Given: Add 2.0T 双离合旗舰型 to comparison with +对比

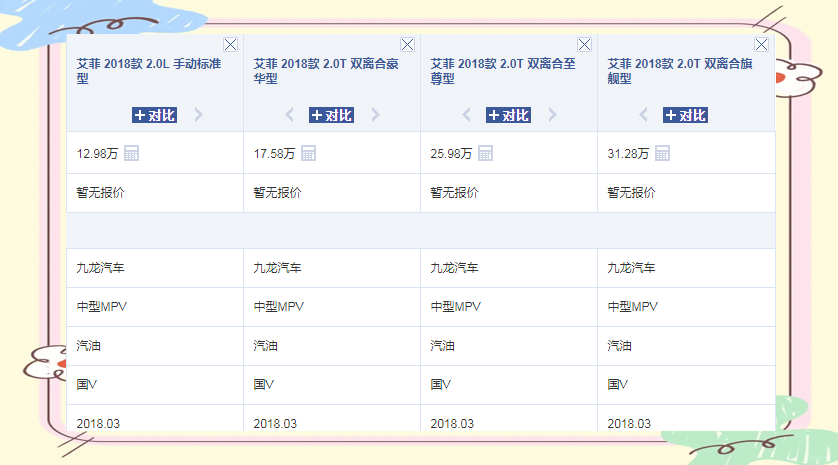Looking at the screenshot, I should pyautogui.click(x=685, y=115).
